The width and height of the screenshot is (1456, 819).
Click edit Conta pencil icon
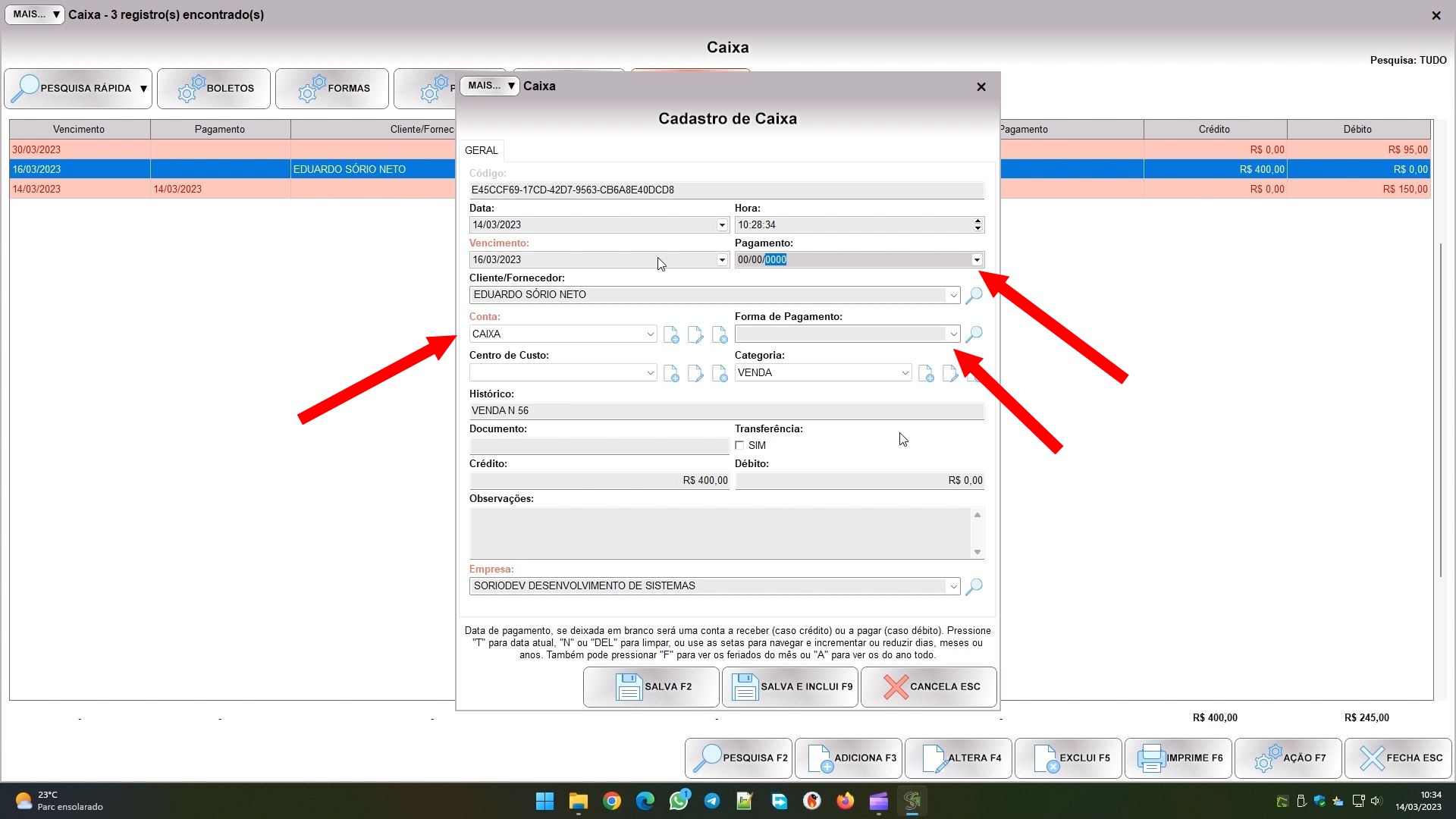(695, 334)
